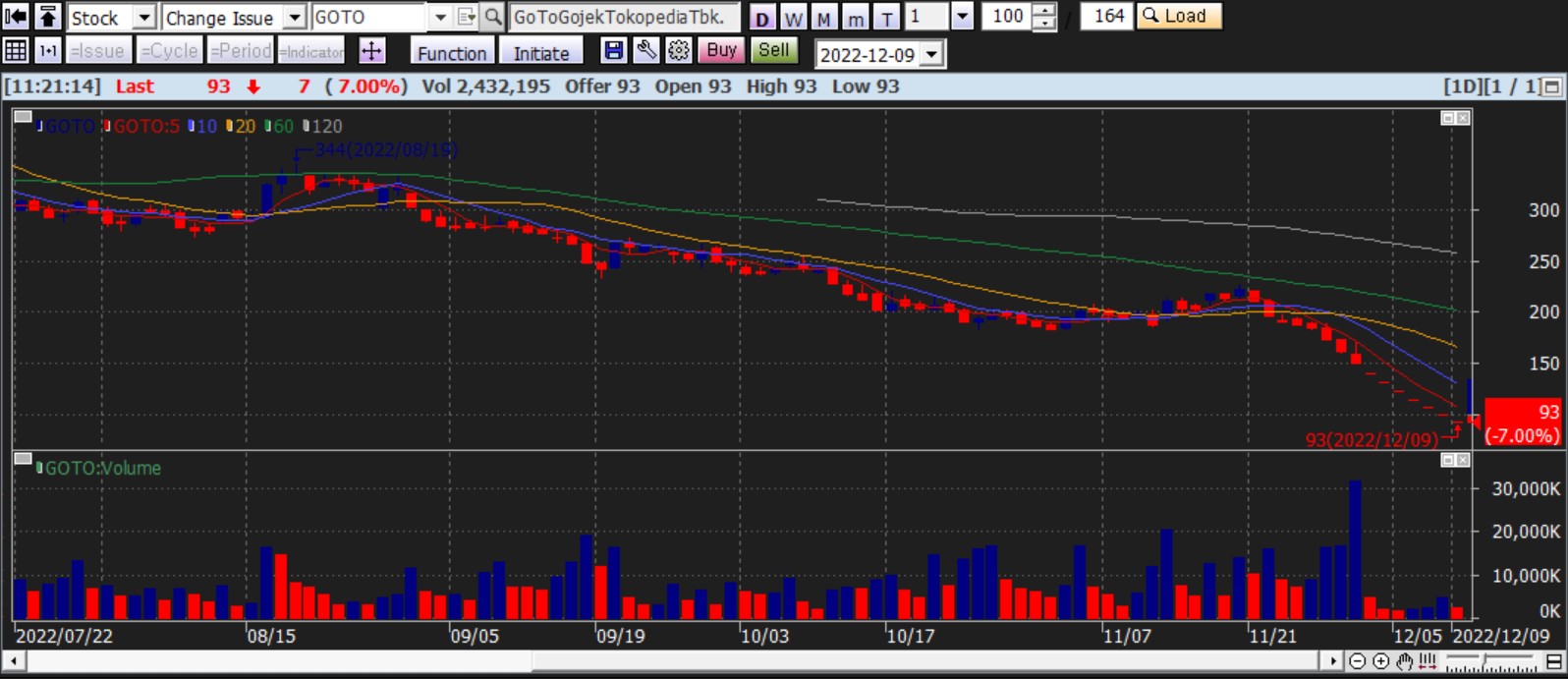Select the Daily (D) period button
Image resolution: width=1568 pixels, height=679 pixels.
(x=762, y=19)
